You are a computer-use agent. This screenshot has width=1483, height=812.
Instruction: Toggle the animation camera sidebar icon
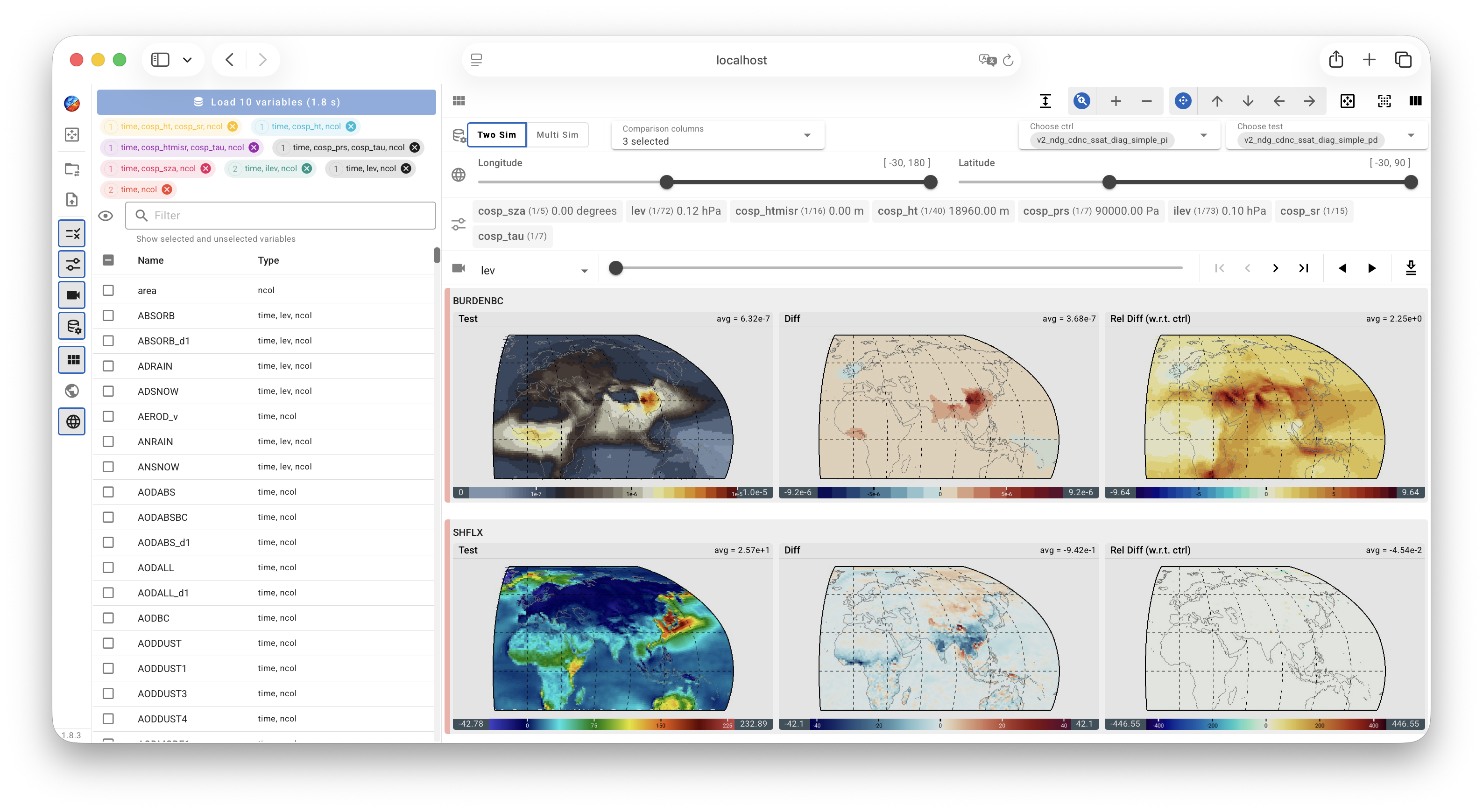pos(72,295)
